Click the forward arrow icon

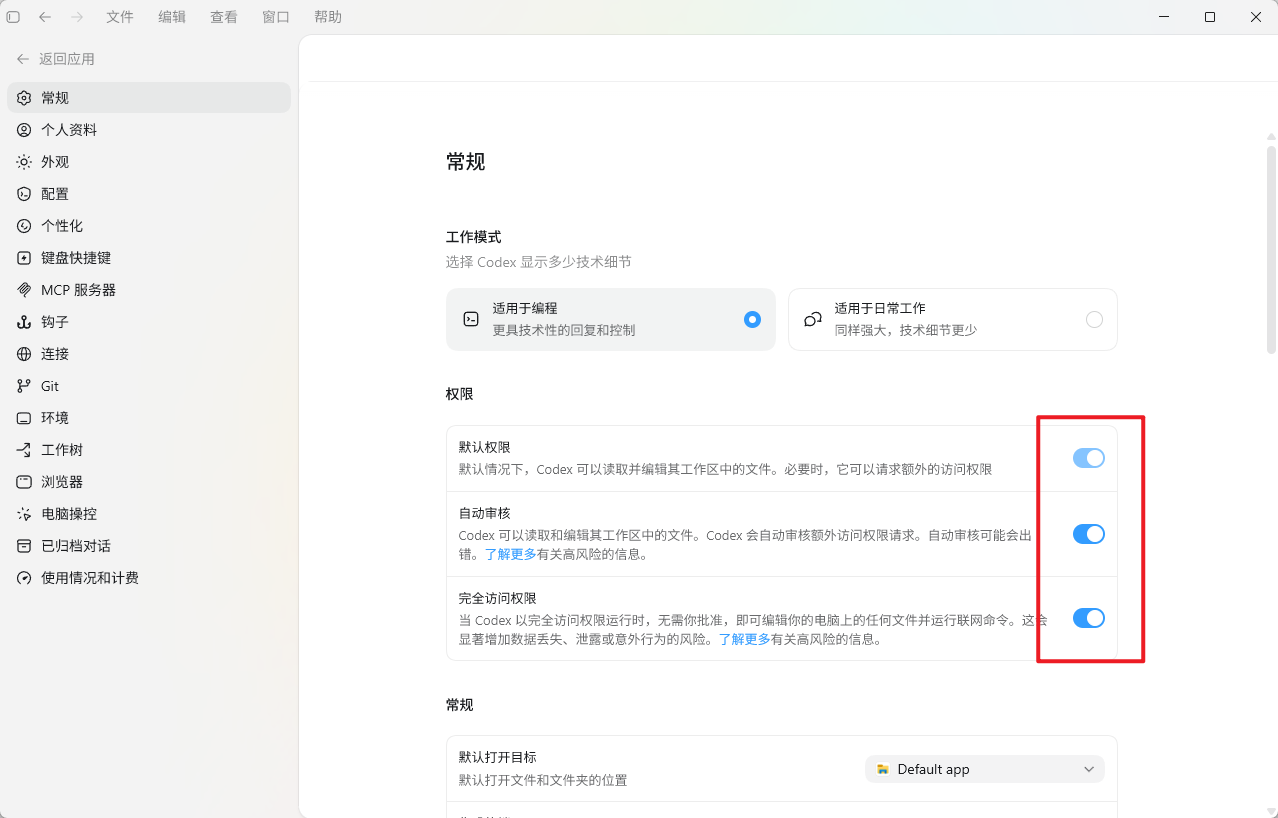(x=77, y=17)
